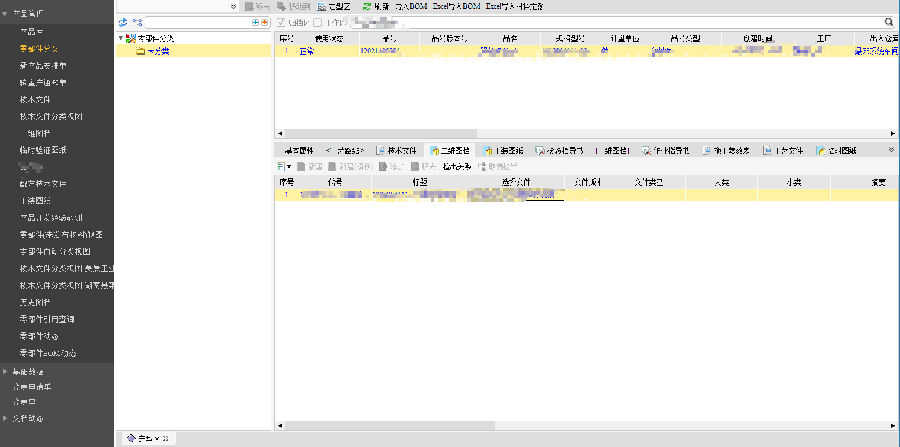Screen dimensions: 900x447
Task: Click the close icon on the bottom page tab
Action: pos(165,438)
